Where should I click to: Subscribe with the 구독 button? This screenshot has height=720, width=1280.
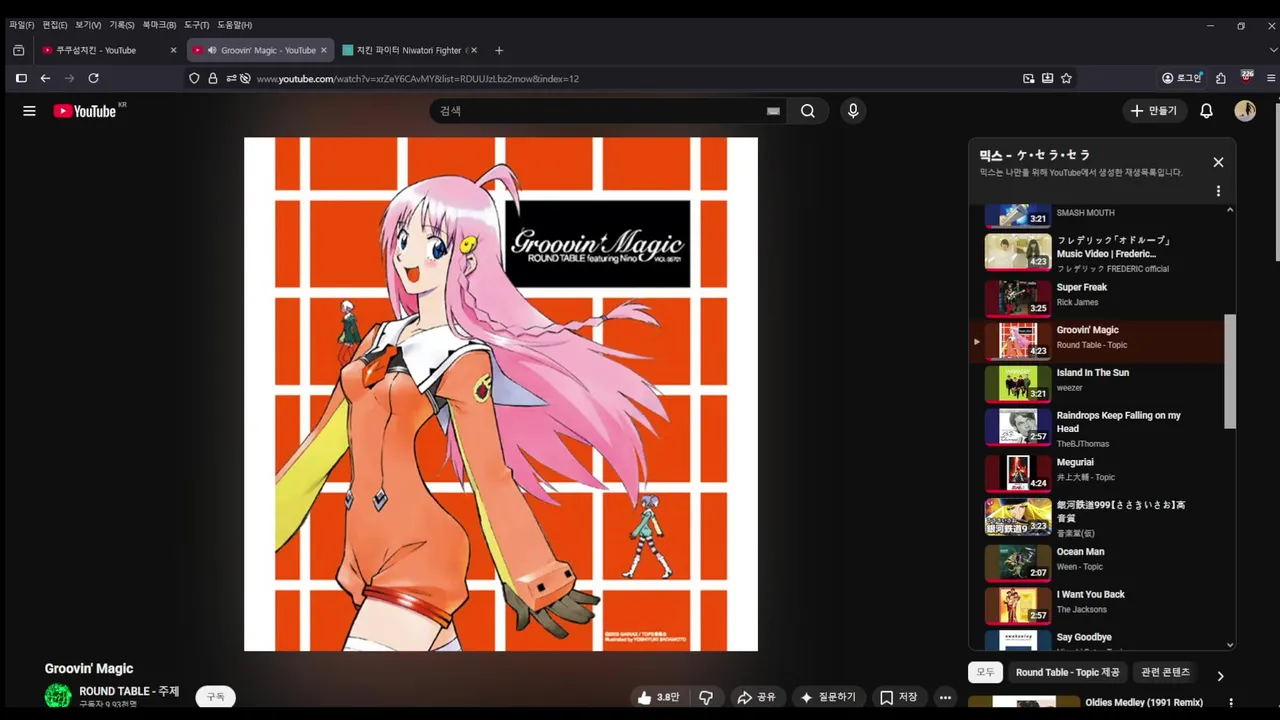pyautogui.click(x=216, y=697)
